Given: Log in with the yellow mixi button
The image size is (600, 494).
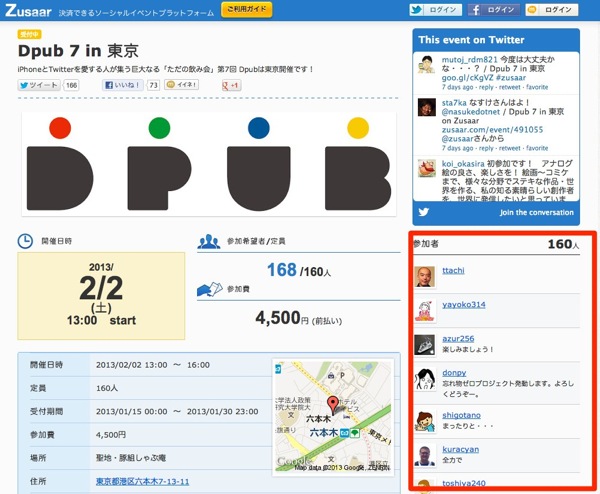Looking at the screenshot, I should [551, 10].
